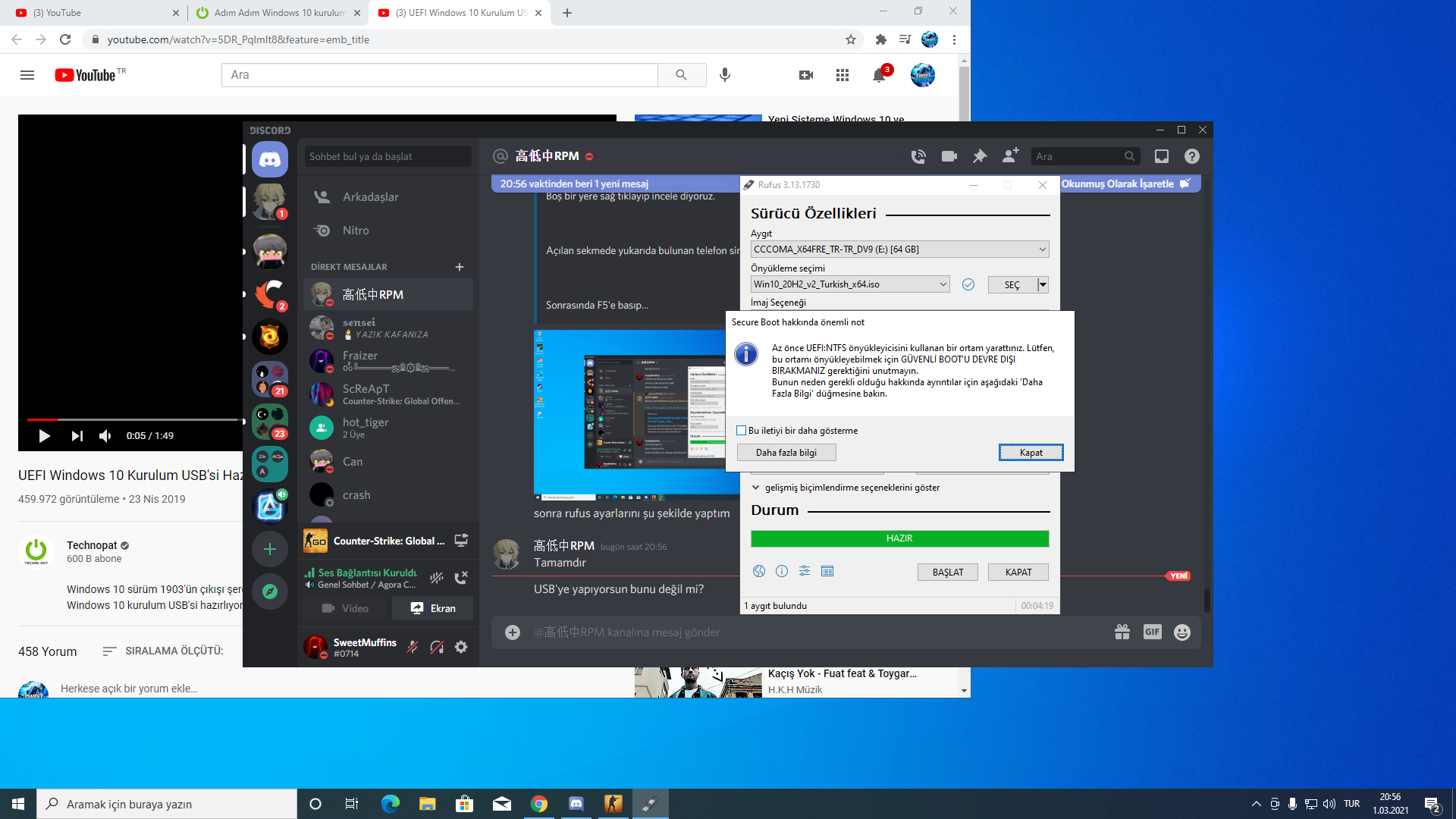Play the YouTube video
Screen dimensions: 1456x819
[x=44, y=436]
